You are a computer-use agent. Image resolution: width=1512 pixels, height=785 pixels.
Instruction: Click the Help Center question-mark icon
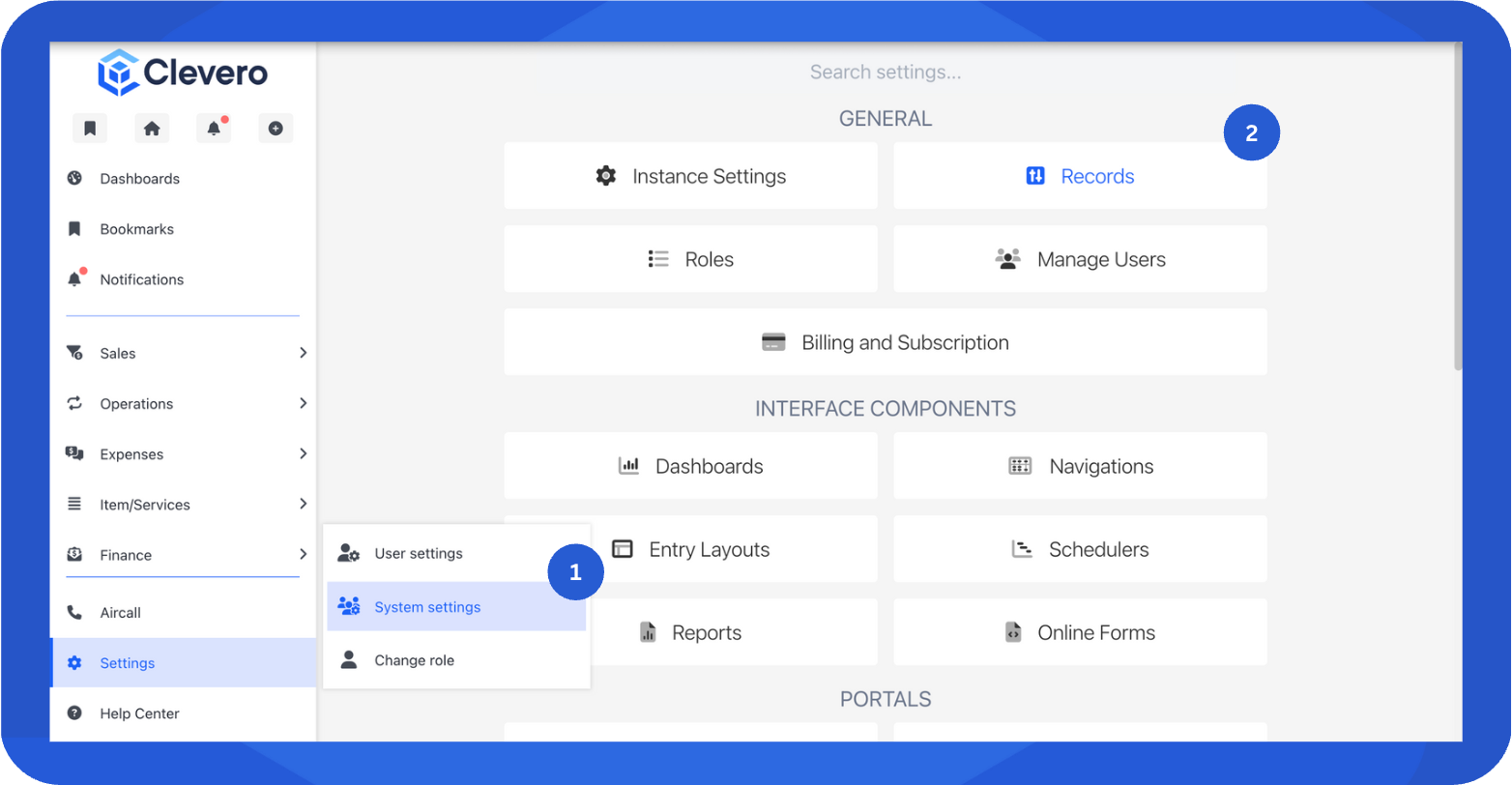point(74,713)
